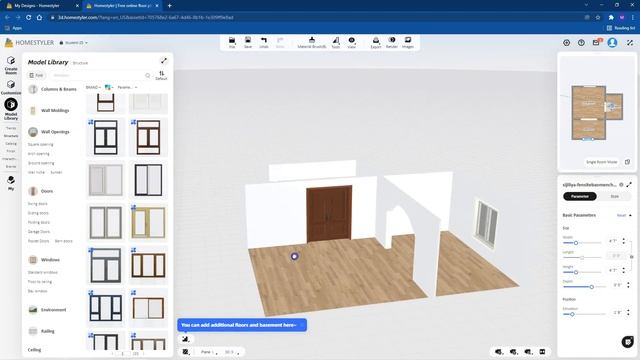Screen dimensions: 640x360
Task: Click the floor plan minimap
Action: click(x=597, y=113)
